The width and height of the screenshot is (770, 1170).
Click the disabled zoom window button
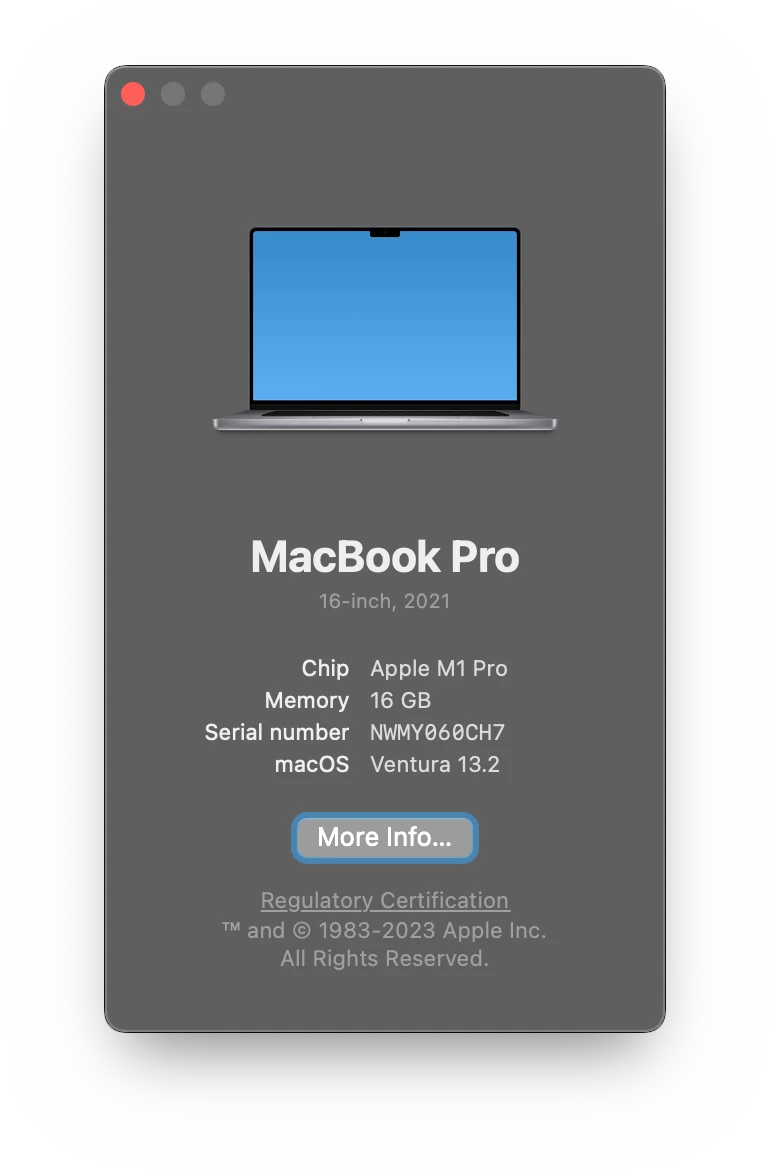pyautogui.click(x=213, y=94)
